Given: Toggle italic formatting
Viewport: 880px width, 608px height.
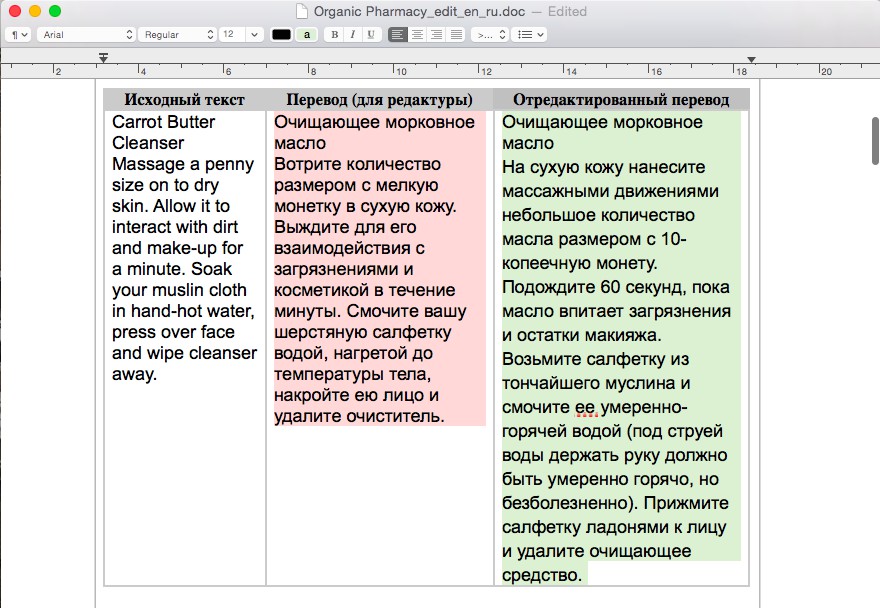Looking at the screenshot, I should 352,34.
